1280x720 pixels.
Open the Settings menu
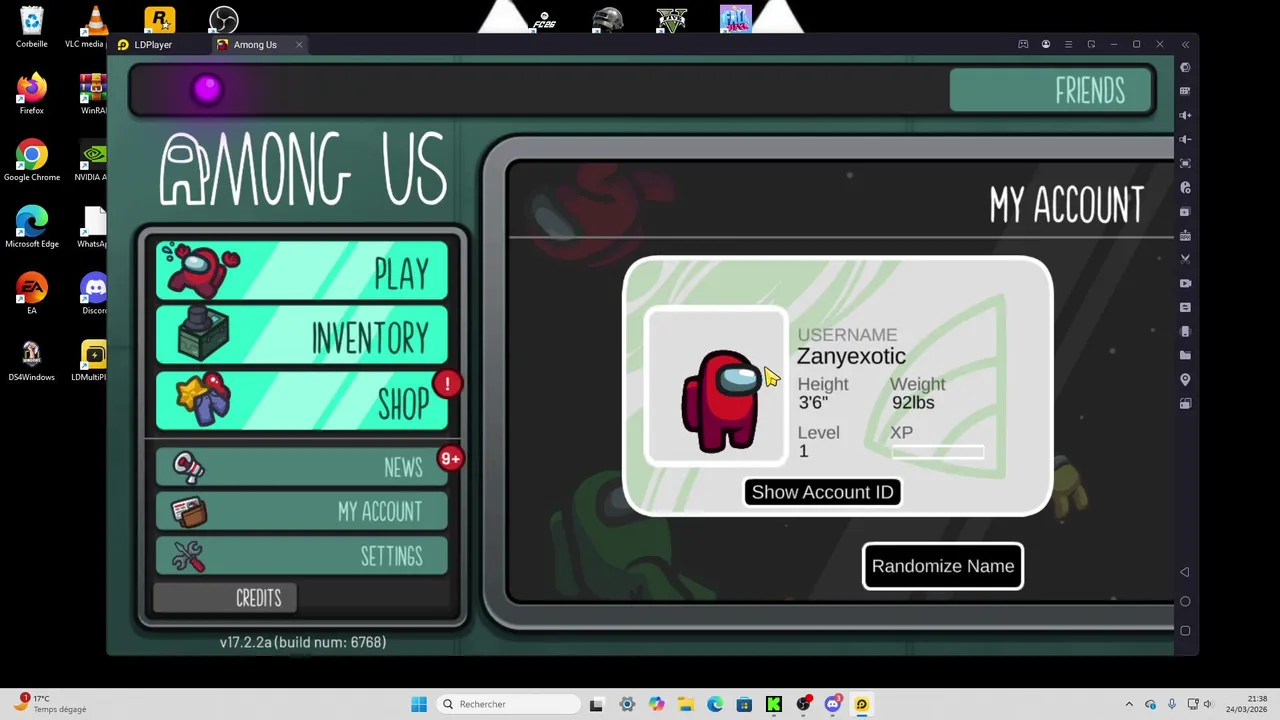(302, 556)
